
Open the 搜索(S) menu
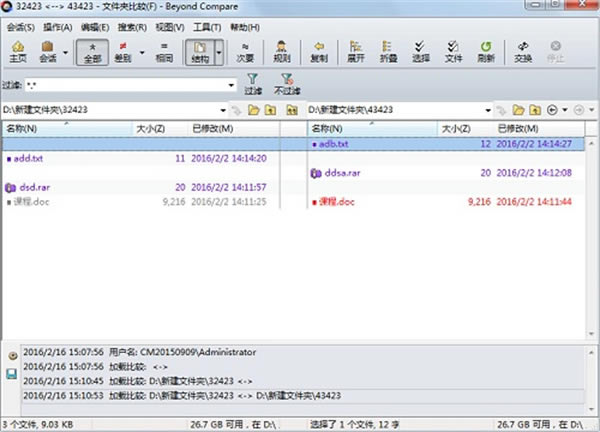130,26
